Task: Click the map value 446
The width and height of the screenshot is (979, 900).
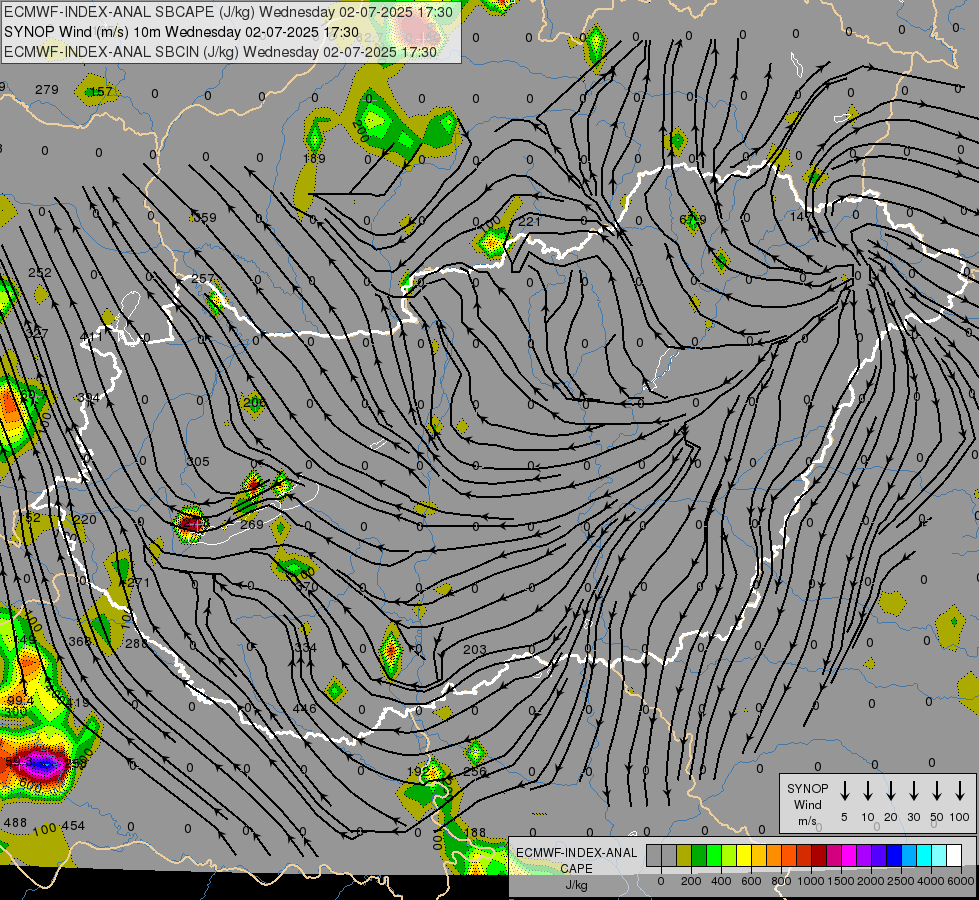Action: [305, 708]
